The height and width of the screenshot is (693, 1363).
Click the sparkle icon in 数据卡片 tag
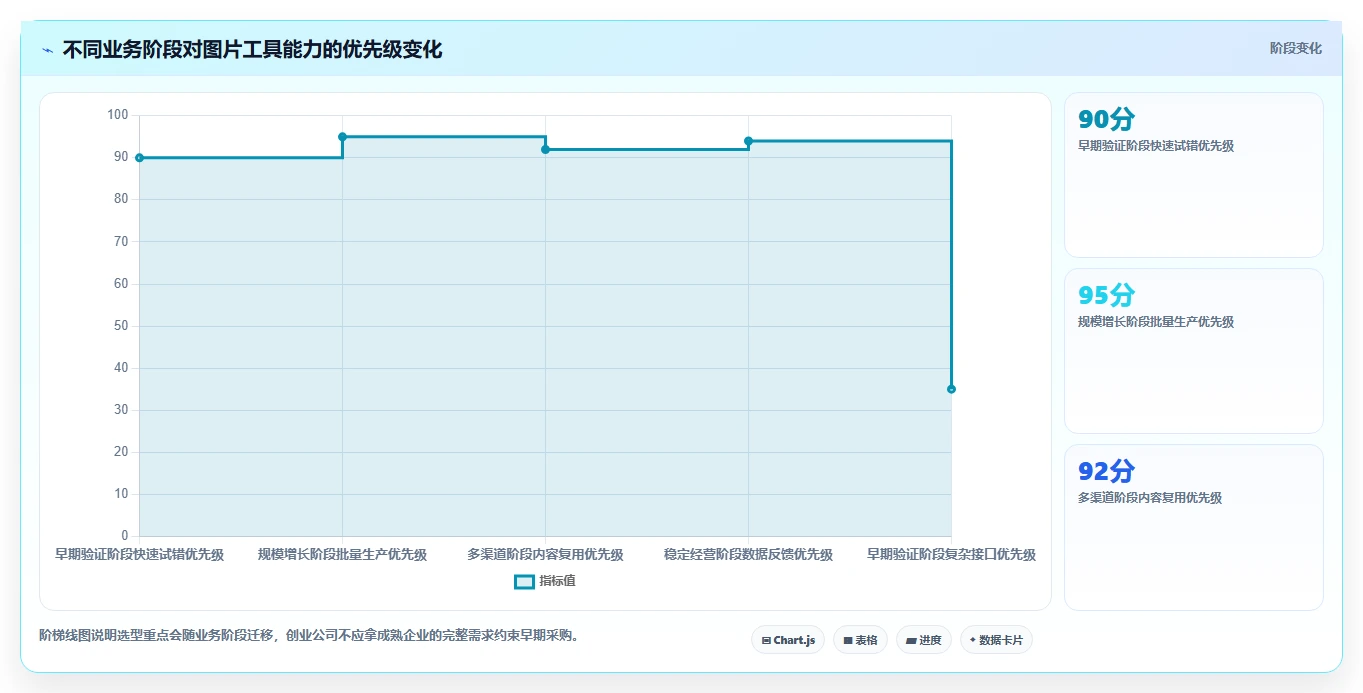(x=973, y=640)
